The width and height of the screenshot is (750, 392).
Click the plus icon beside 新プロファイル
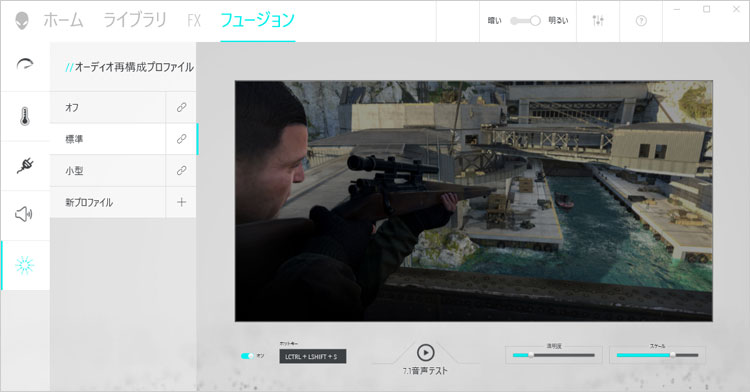pos(181,202)
